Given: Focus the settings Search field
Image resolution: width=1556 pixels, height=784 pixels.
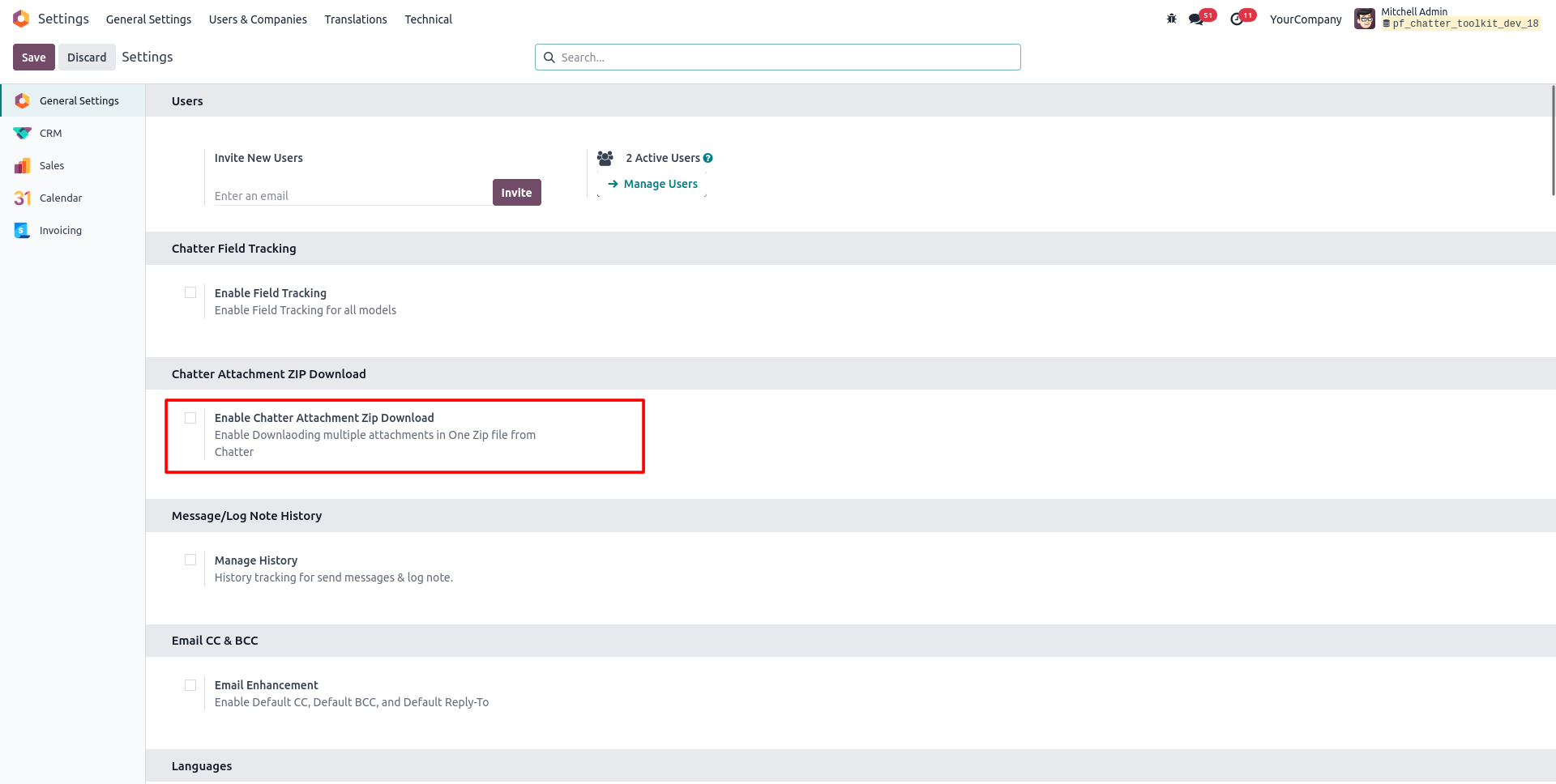Looking at the screenshot, I should tap(778, 58).
